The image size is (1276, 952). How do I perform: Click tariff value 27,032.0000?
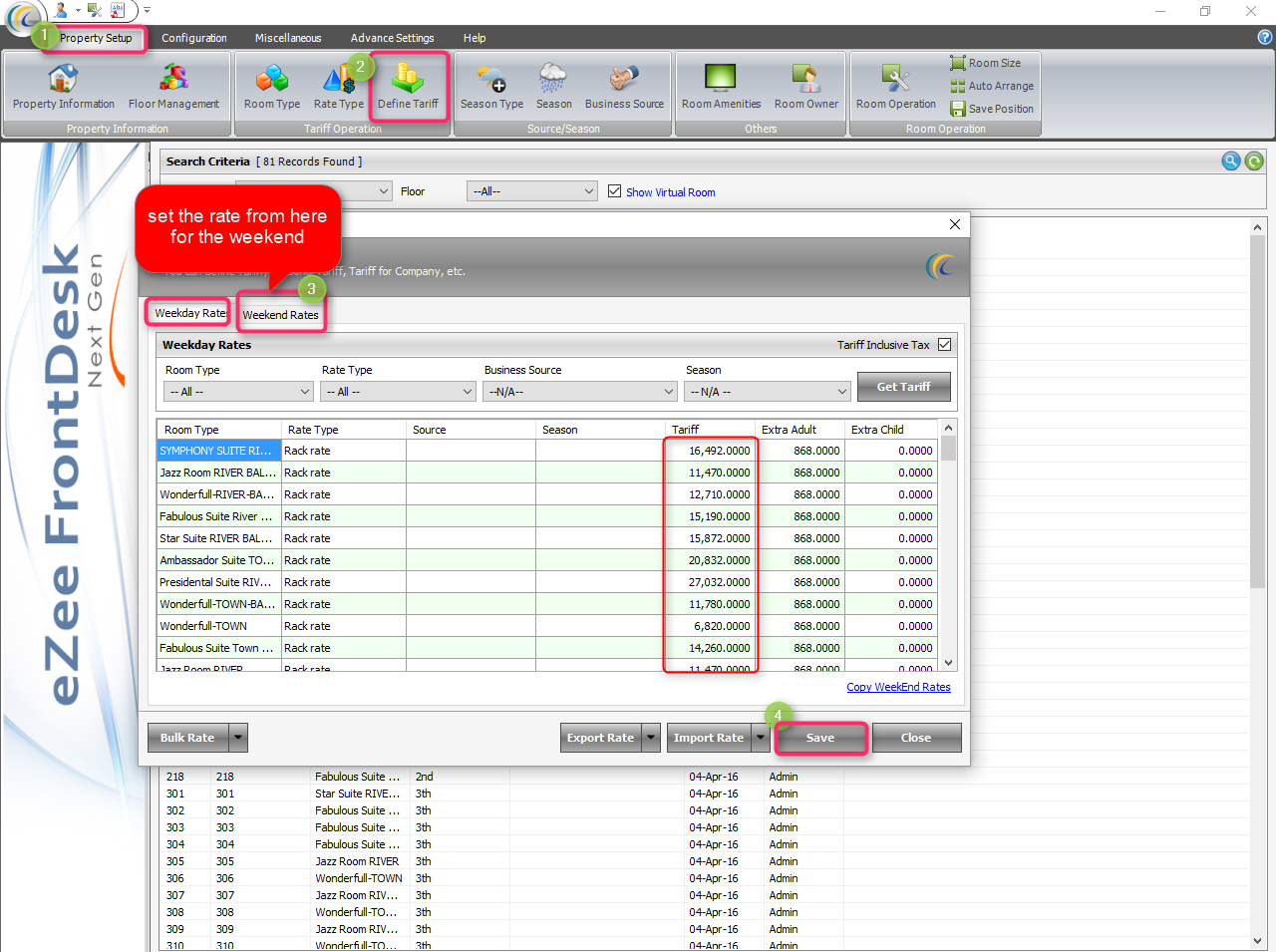click(x=710, y=582)
